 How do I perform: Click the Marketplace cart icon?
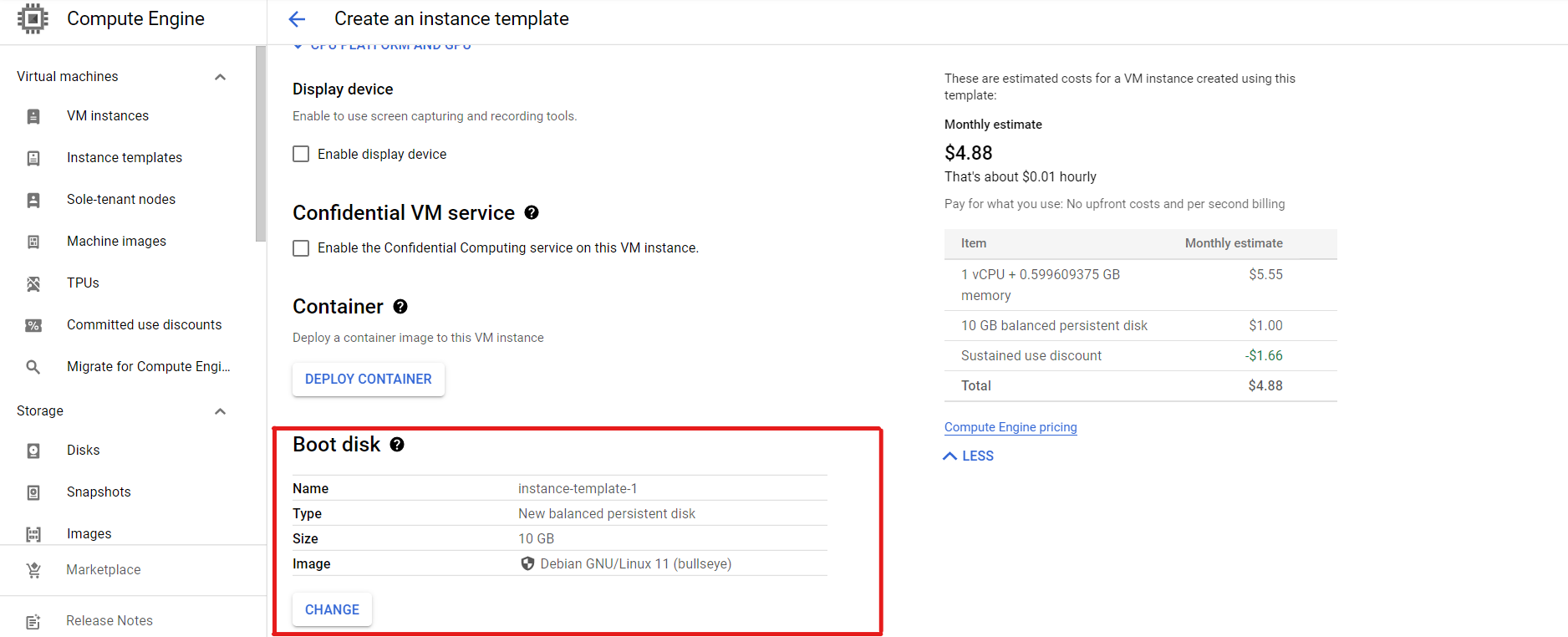point(33,570)
